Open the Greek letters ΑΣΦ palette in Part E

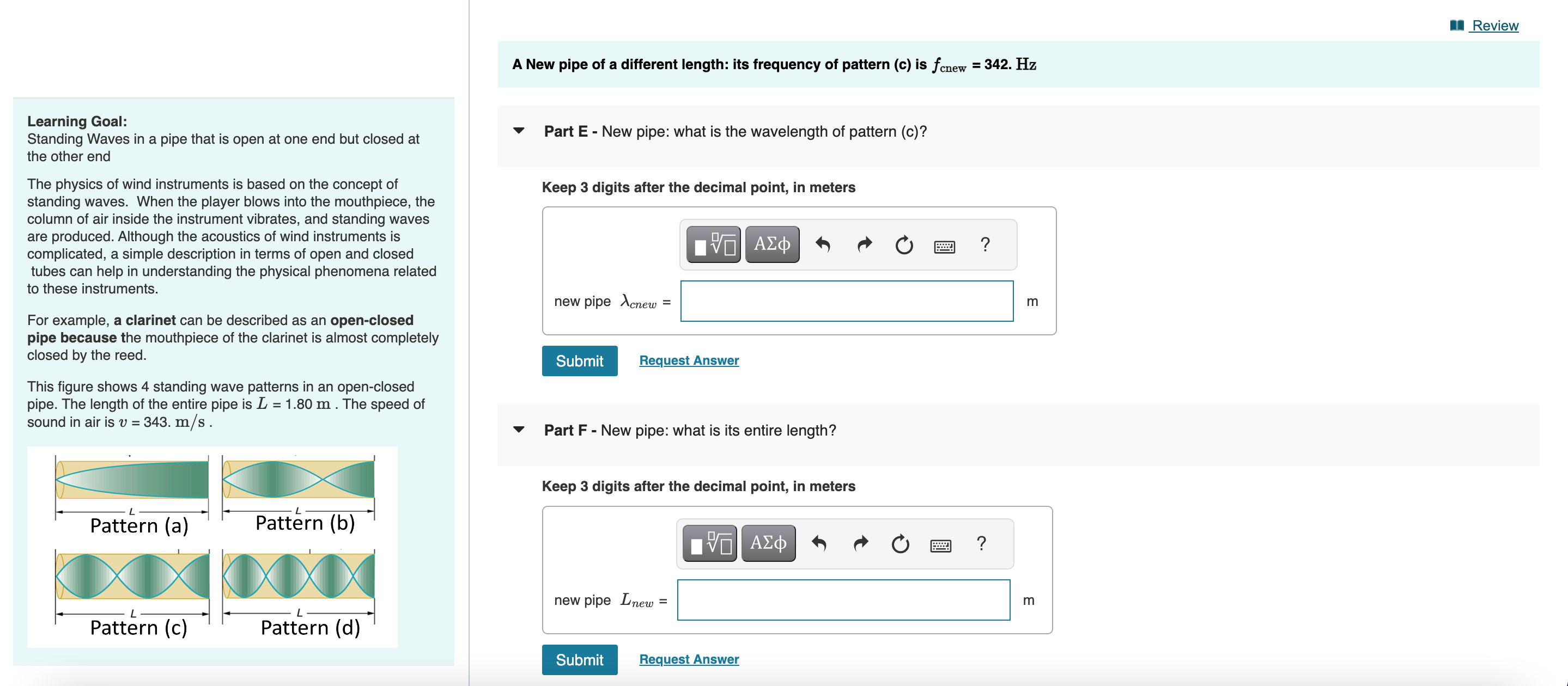point(772,244)
